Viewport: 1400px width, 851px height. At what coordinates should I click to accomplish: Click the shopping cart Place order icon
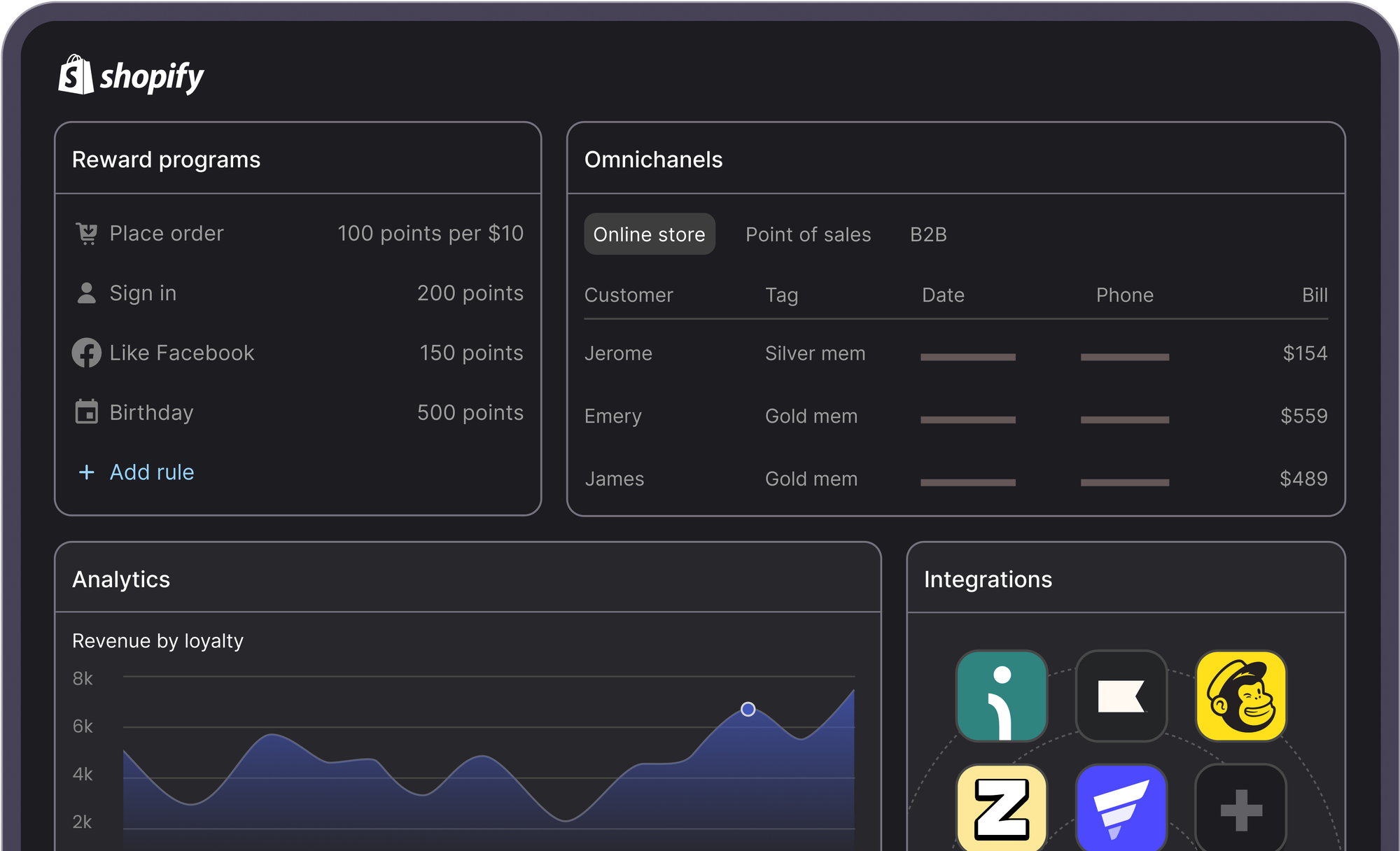tap(87, 233)
